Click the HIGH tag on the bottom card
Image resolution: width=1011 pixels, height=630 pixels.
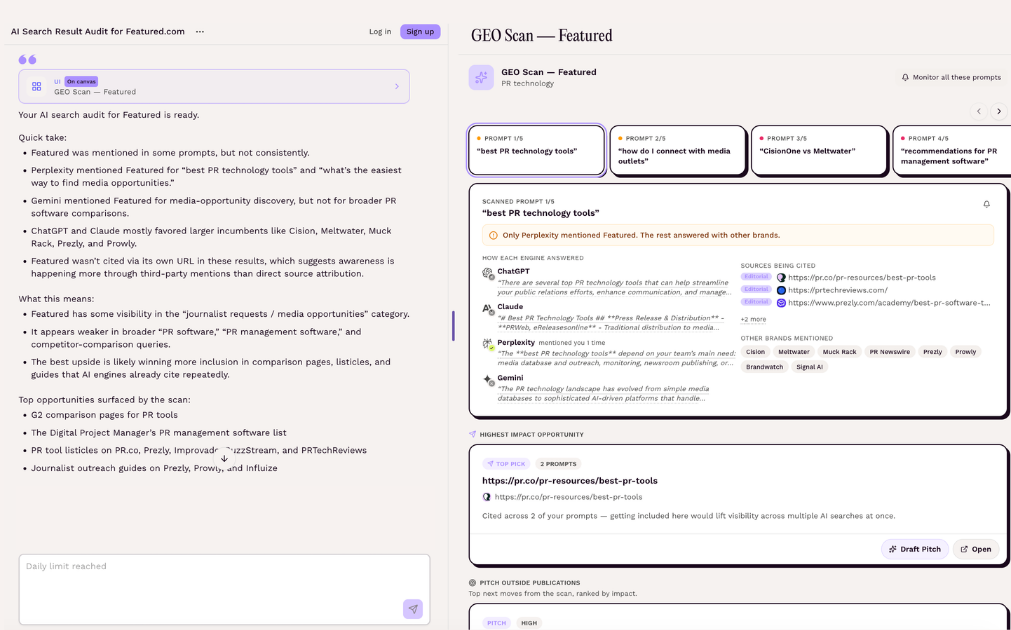pos(529,623)
